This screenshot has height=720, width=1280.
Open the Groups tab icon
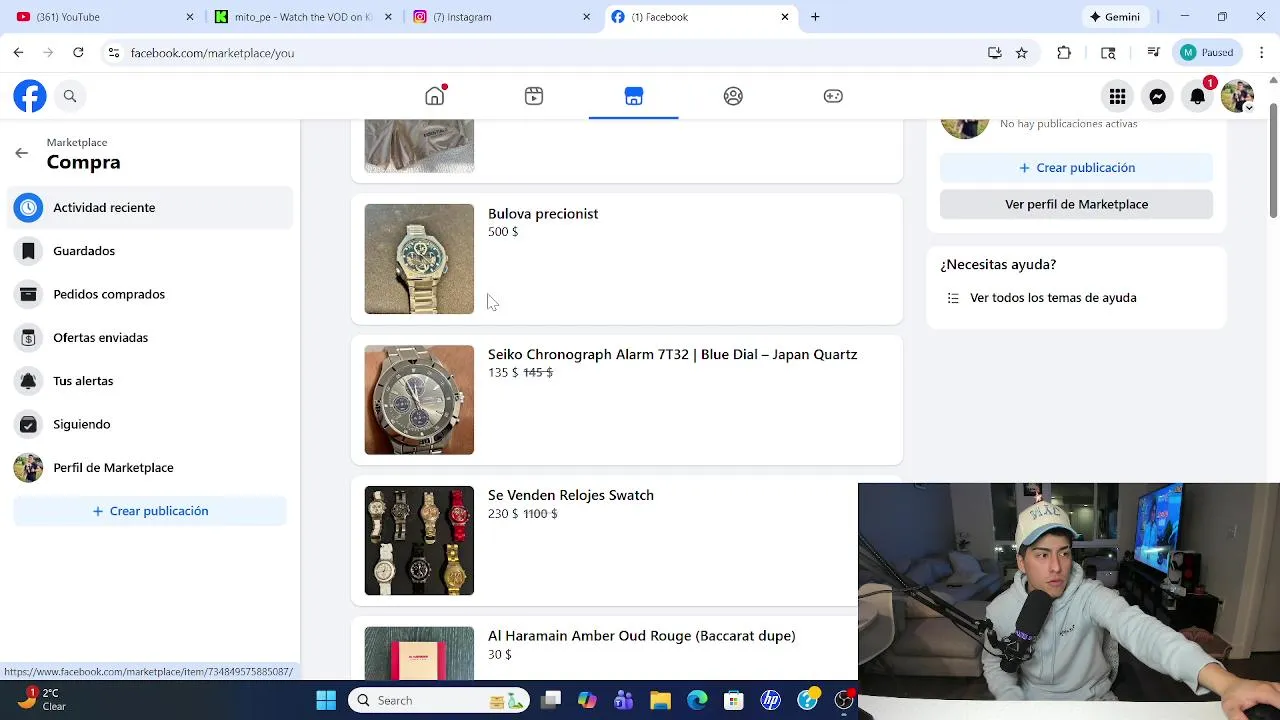pos(733,96)
